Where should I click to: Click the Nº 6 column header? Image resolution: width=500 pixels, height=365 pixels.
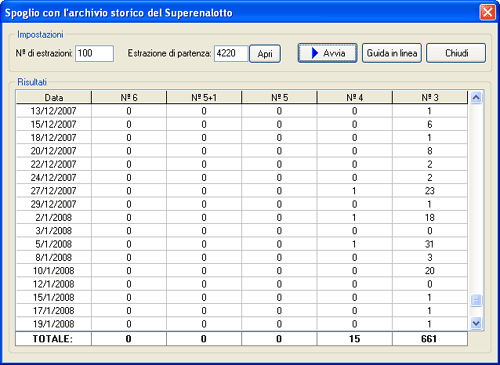(129, 97)
